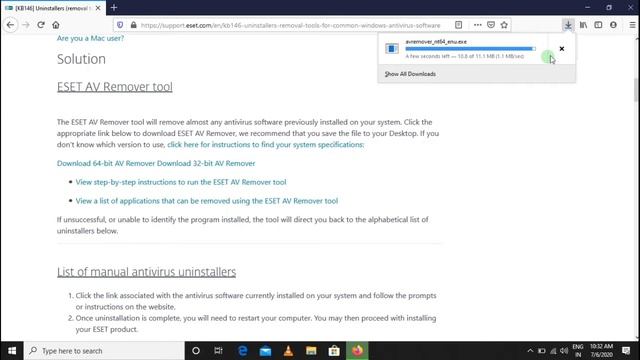Follow the 'Are you a Mac user?' link
Viewport: 640px width, 360px height.
point(90,38)
